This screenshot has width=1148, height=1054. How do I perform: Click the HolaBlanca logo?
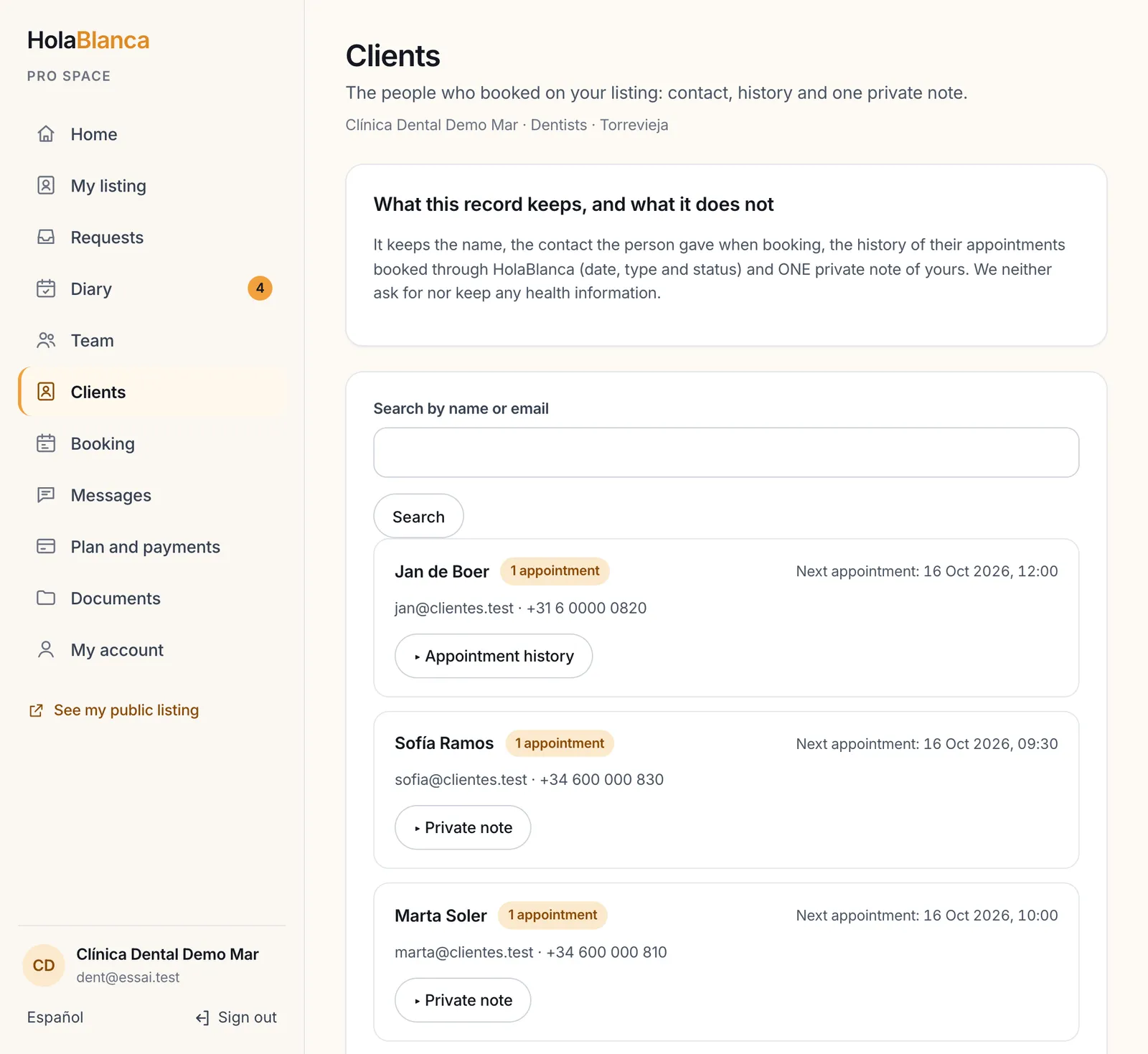point(88,40)
